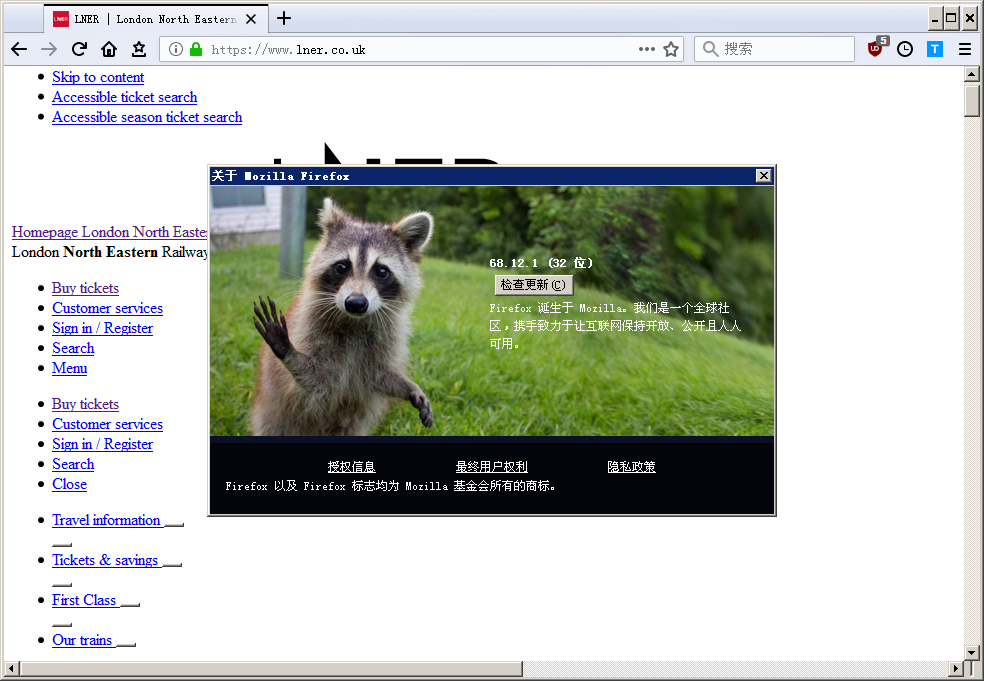Click Search link just above Close
Image resolution: width=984 pixels, height=681 pixels.
point(73,464)
